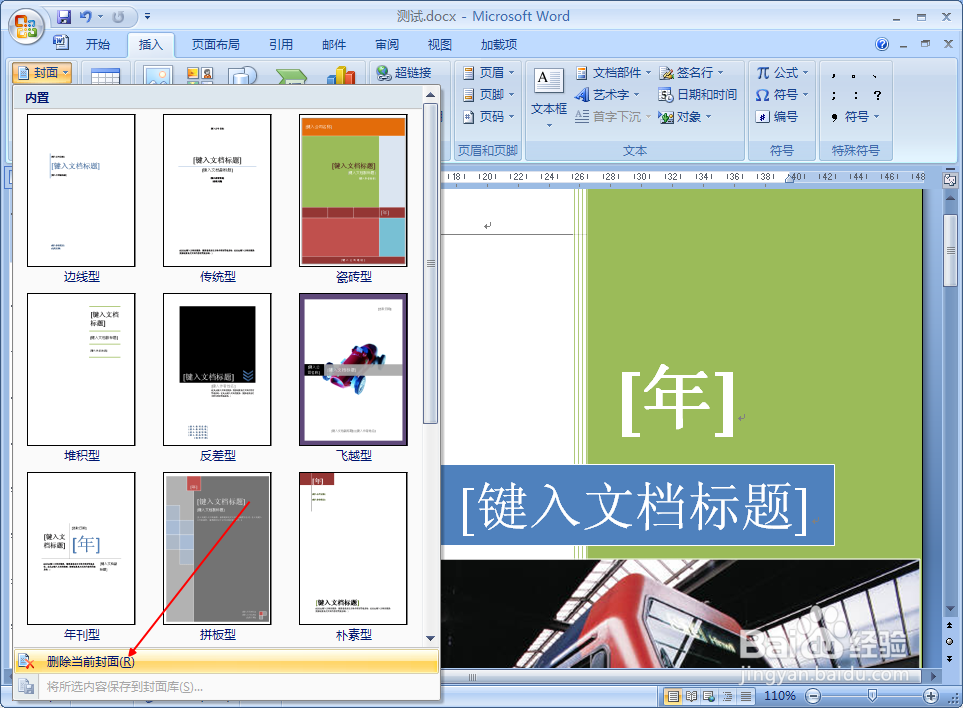Switch to the 开始 ribbon tab
The width and height of the screenshot is (963, 708).
(x=98, y=44)
